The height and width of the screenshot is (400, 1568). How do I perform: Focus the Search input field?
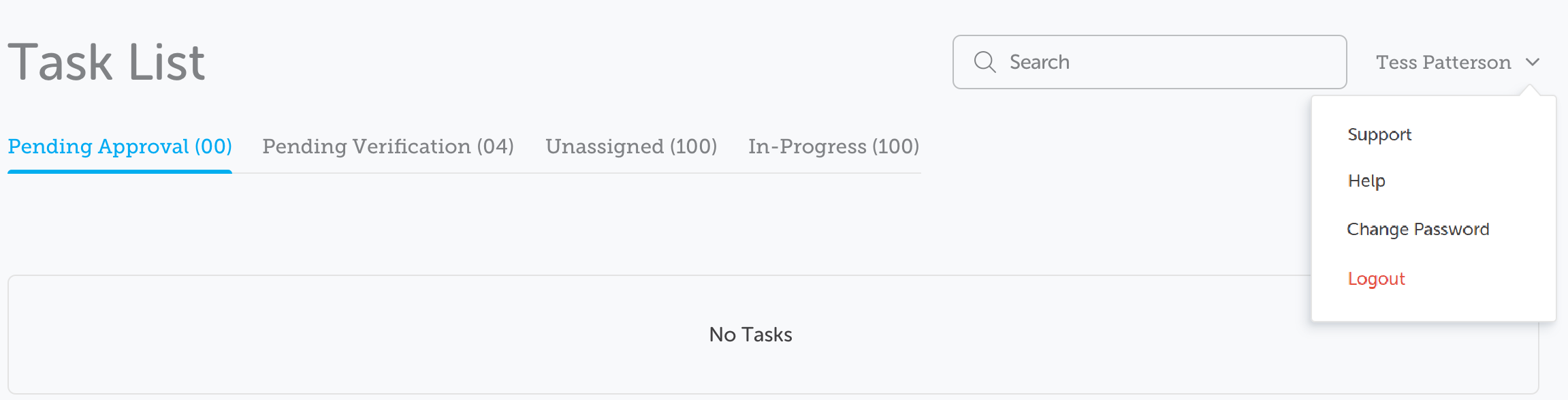click(x=1157, y=62)
